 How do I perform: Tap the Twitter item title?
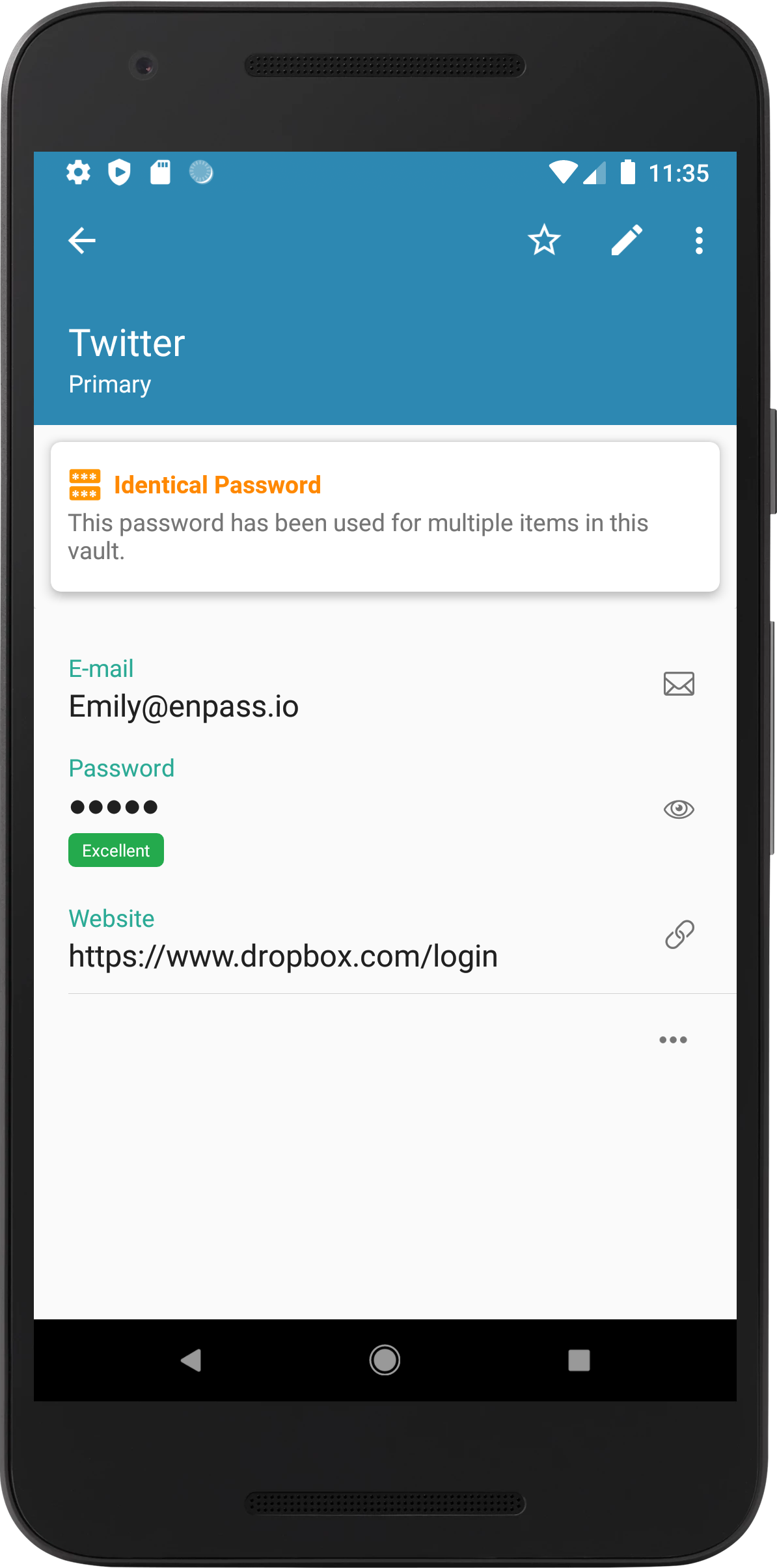127,343
